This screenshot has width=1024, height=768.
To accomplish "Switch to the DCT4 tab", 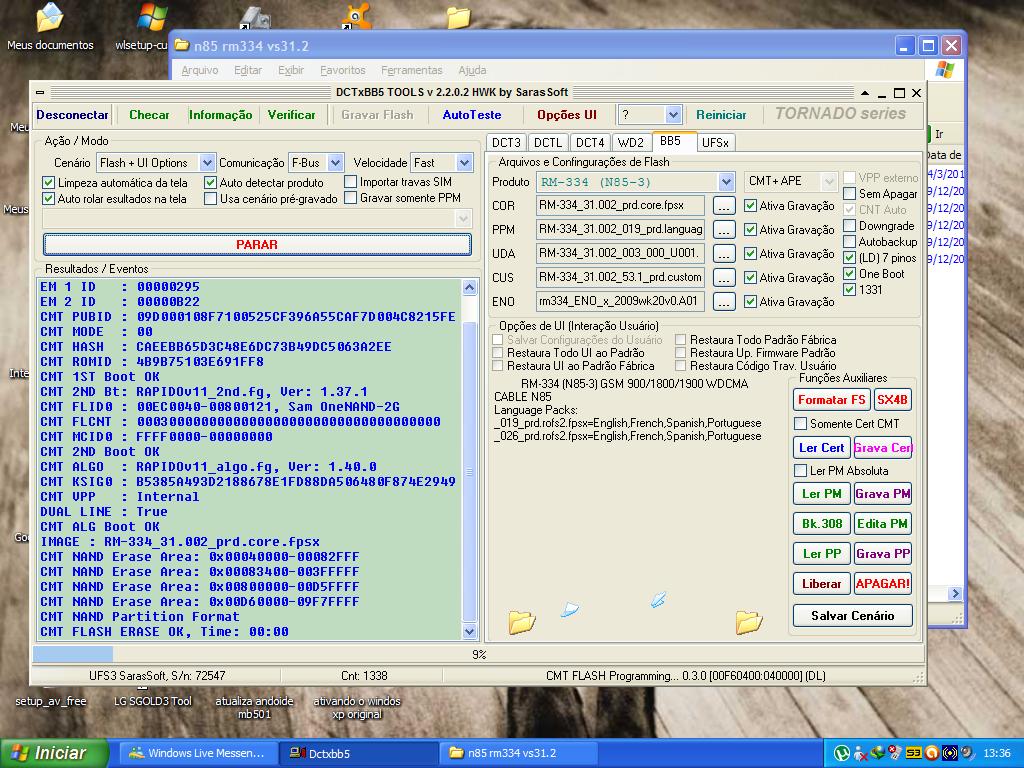I will coord(590,142).
